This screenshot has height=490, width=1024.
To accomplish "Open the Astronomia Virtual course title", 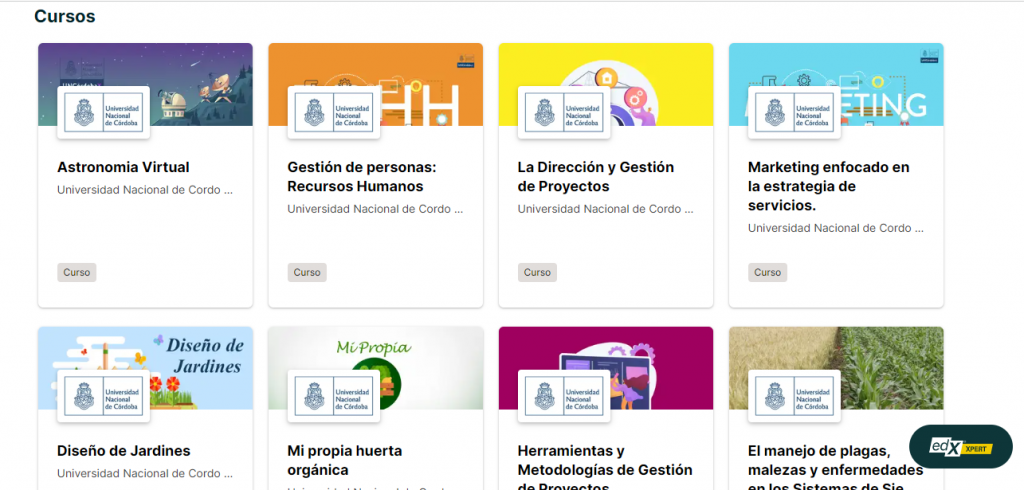I will [123, 167].
